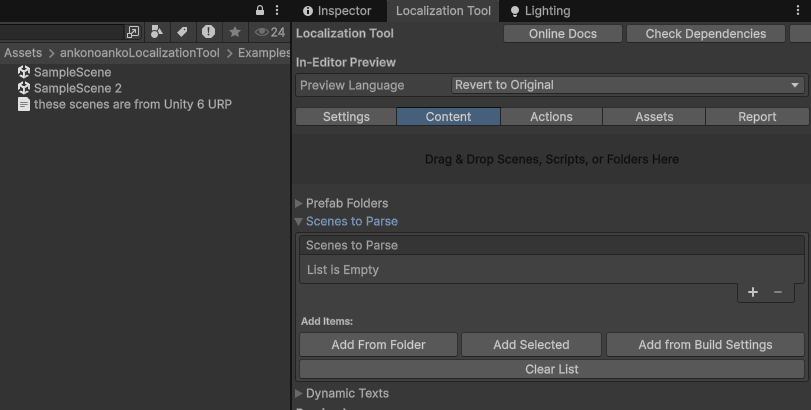Viewport: 811px width, 410px height.
Task: Open the Settings tab in Localization Tool
Action: point(346,117)
